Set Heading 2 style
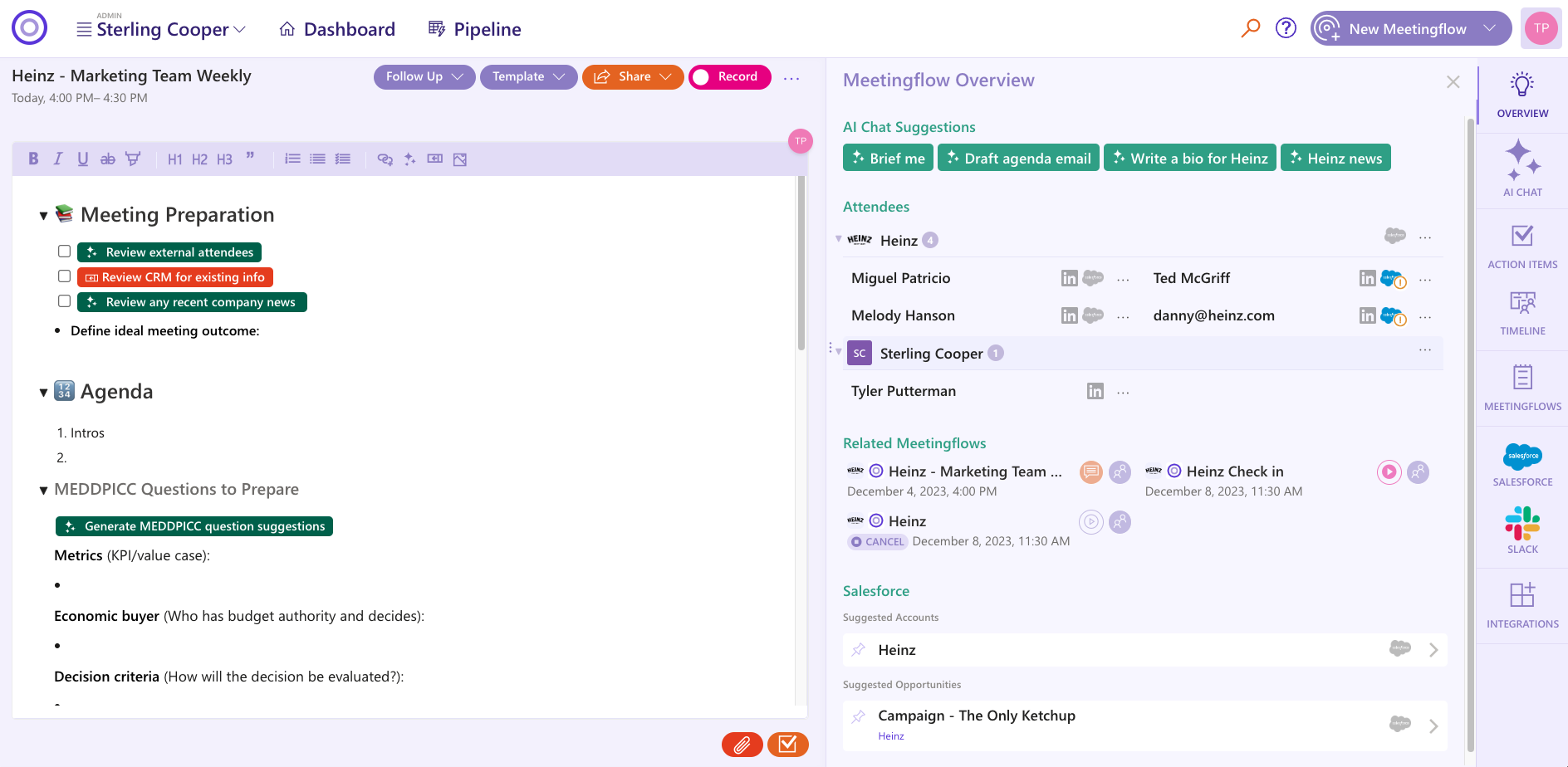The image size is (1568, 767). coord(199,159)
